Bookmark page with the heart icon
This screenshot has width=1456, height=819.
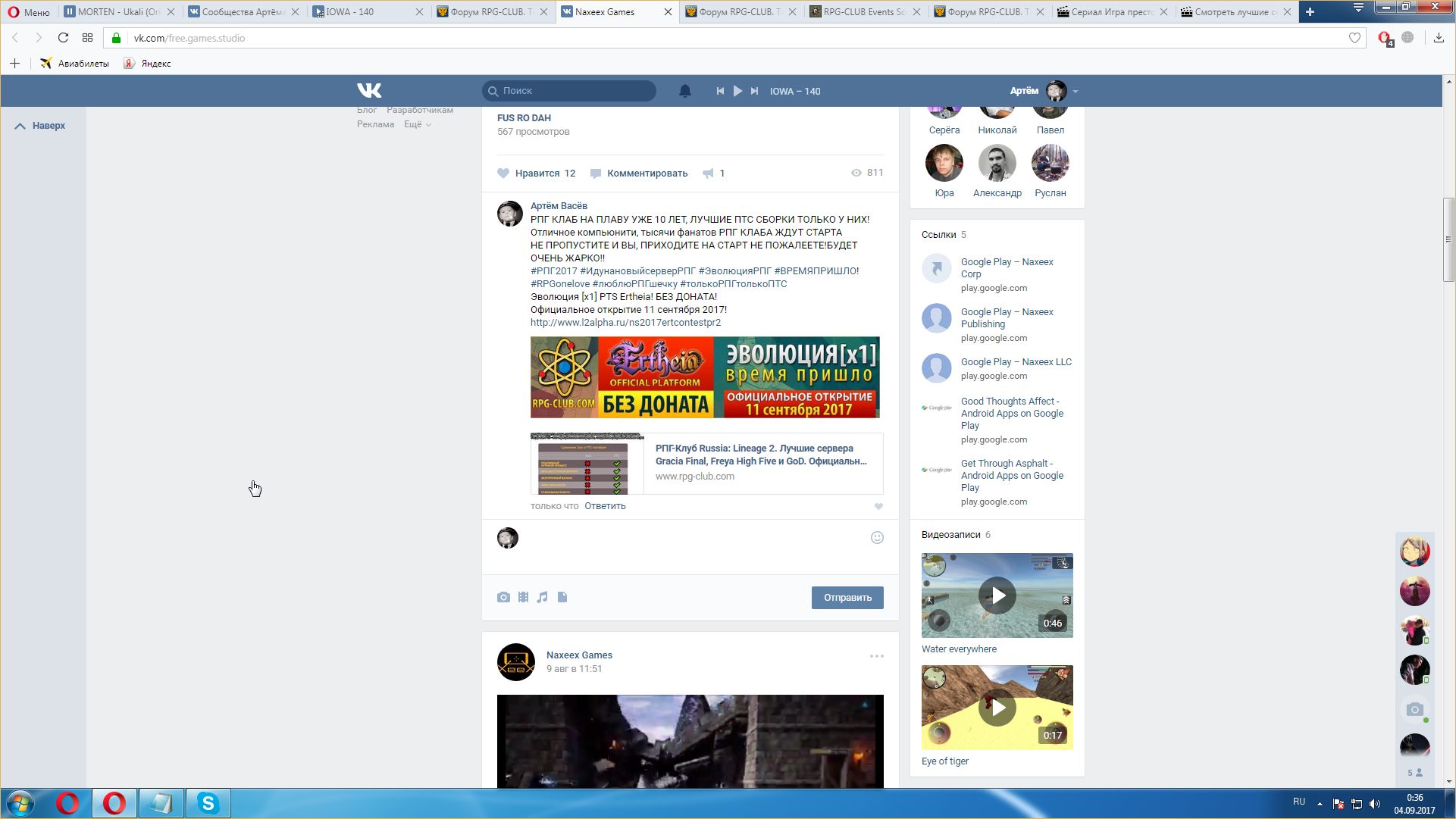click(1354, 38)
